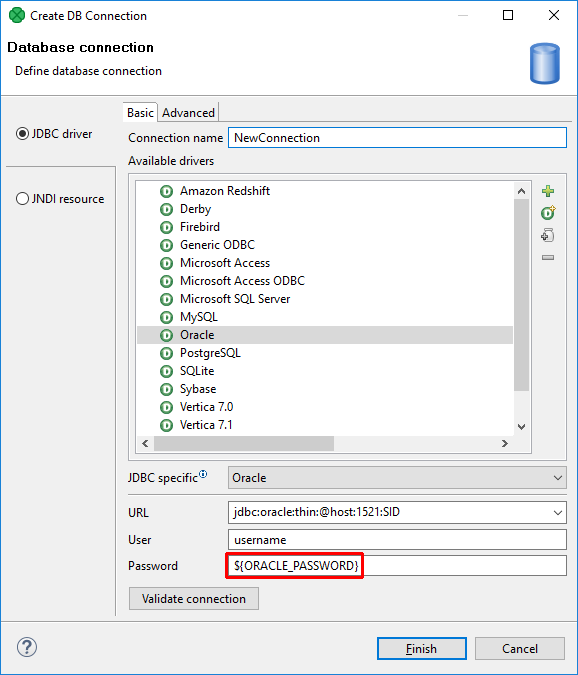Click the Generic ODBC driver icon
578x675 pixels.
(x=167, y=245)
